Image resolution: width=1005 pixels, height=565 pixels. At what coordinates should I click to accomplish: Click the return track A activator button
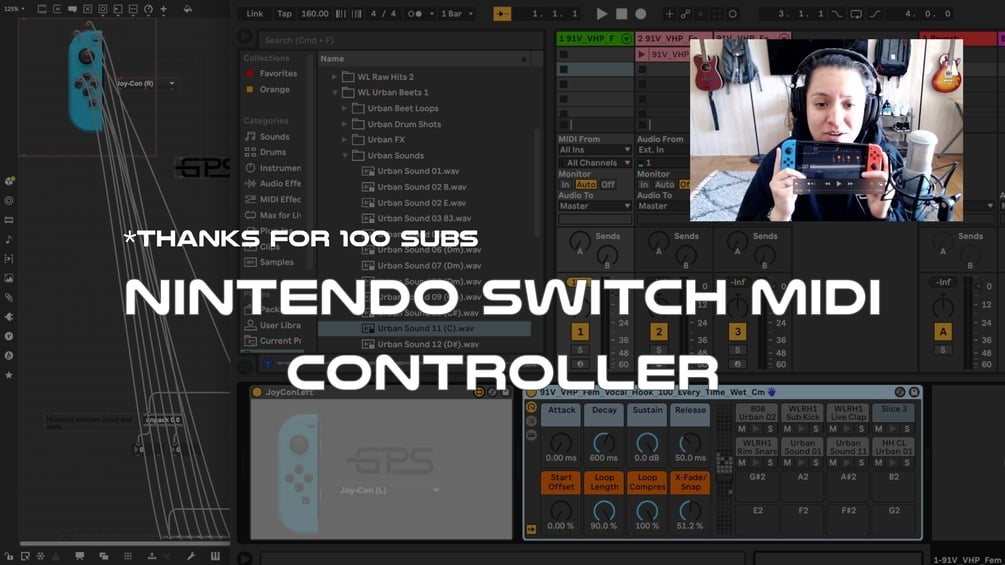tap(943, 331)
